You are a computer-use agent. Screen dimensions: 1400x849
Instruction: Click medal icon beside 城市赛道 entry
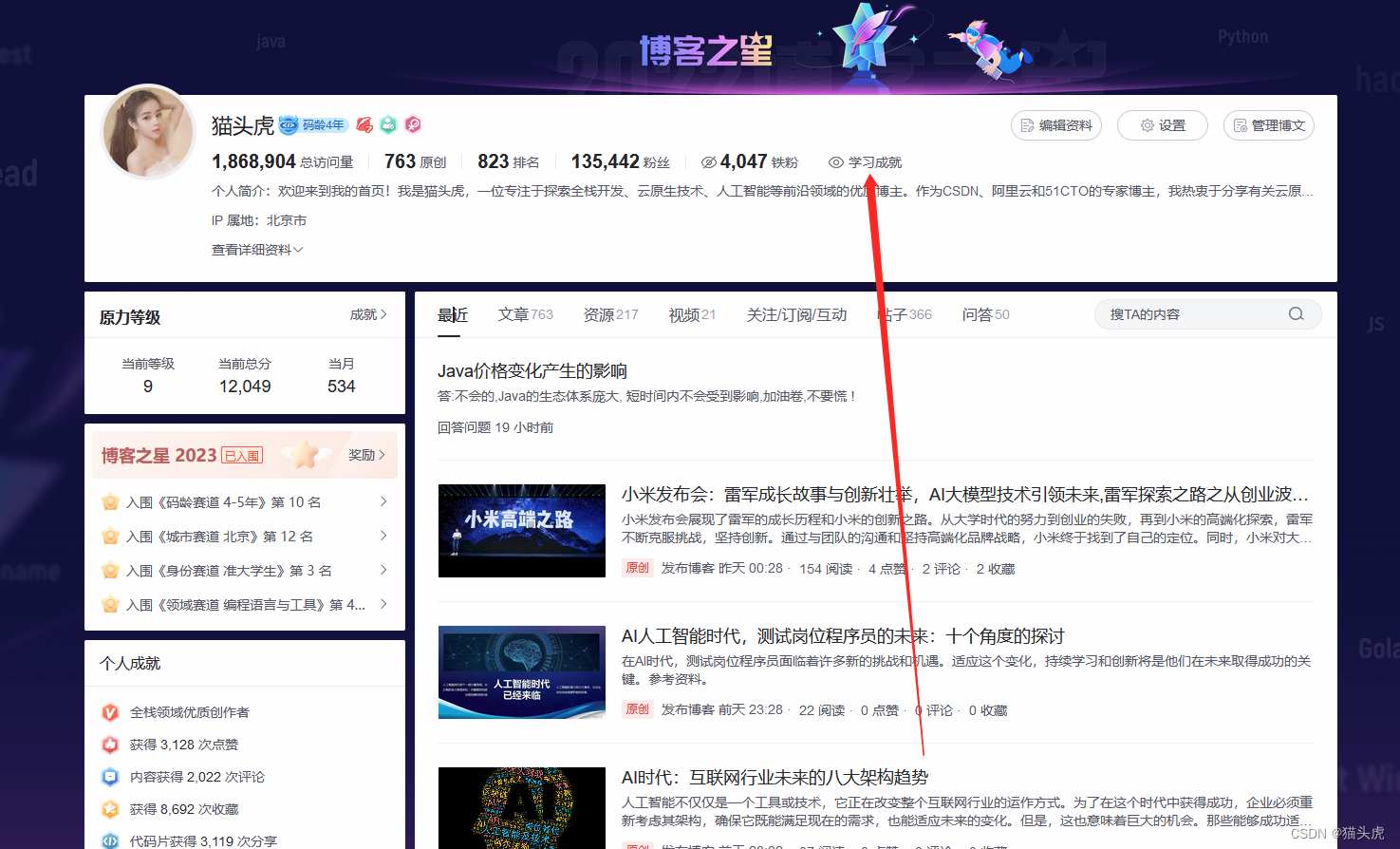tap(110, 536)
